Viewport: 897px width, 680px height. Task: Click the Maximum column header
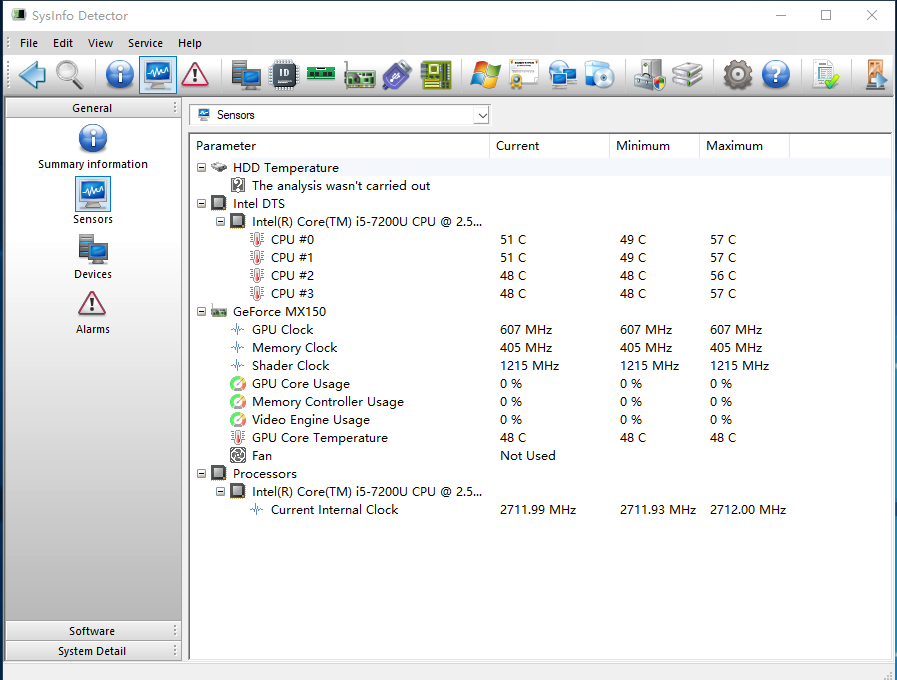click(x=744, y=146)
